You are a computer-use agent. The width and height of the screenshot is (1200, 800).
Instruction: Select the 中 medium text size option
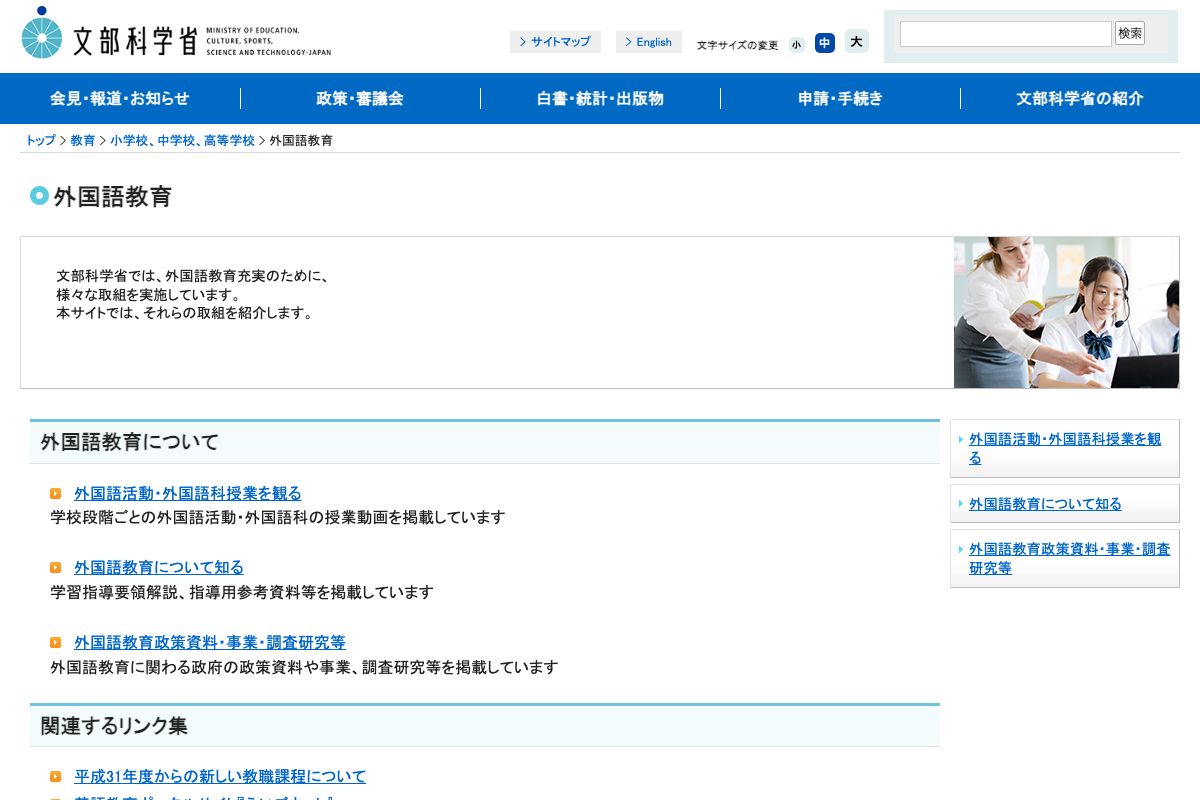825,43
